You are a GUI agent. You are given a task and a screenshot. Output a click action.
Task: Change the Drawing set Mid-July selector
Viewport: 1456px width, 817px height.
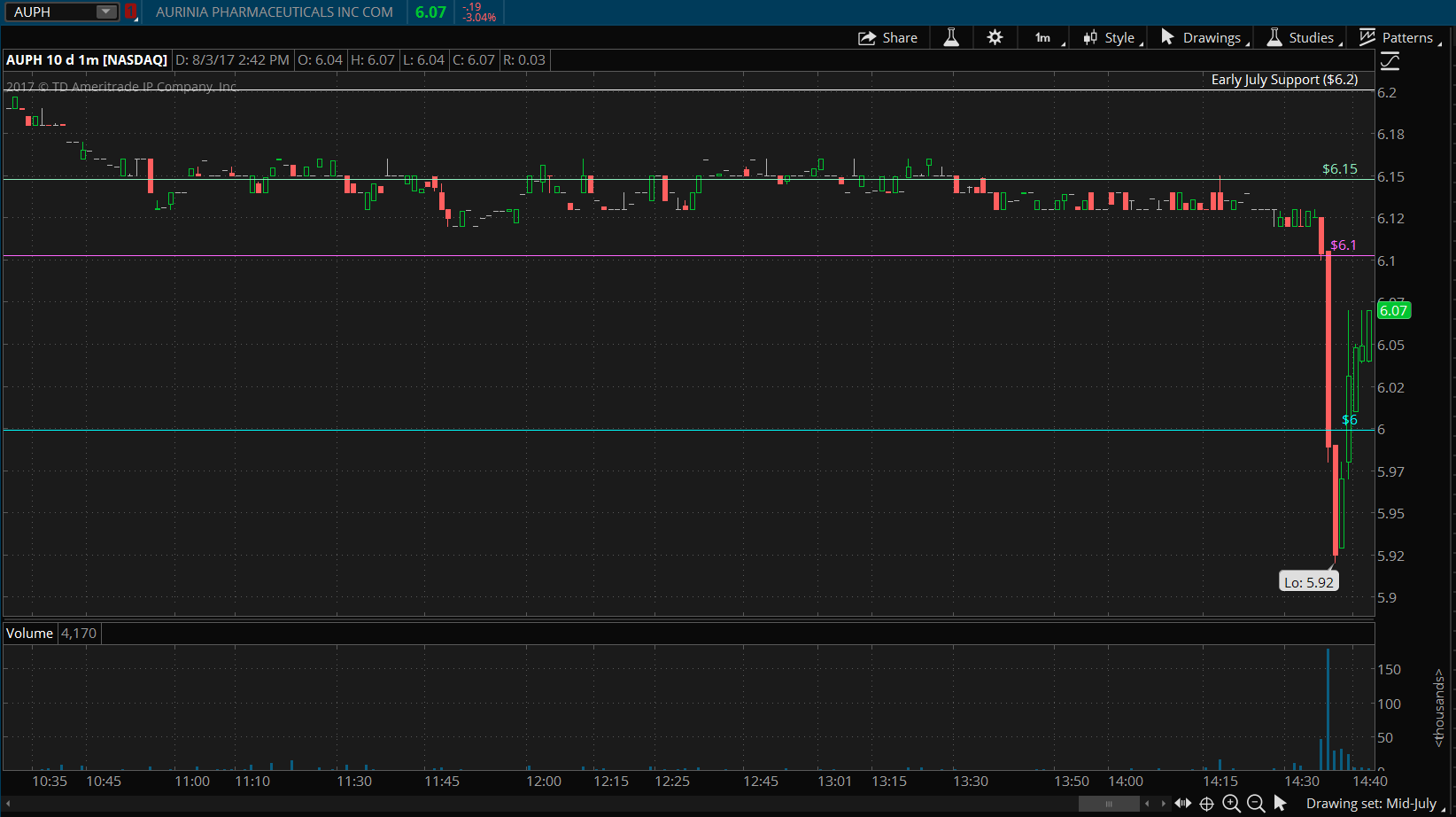click(x=1371, y=803)
